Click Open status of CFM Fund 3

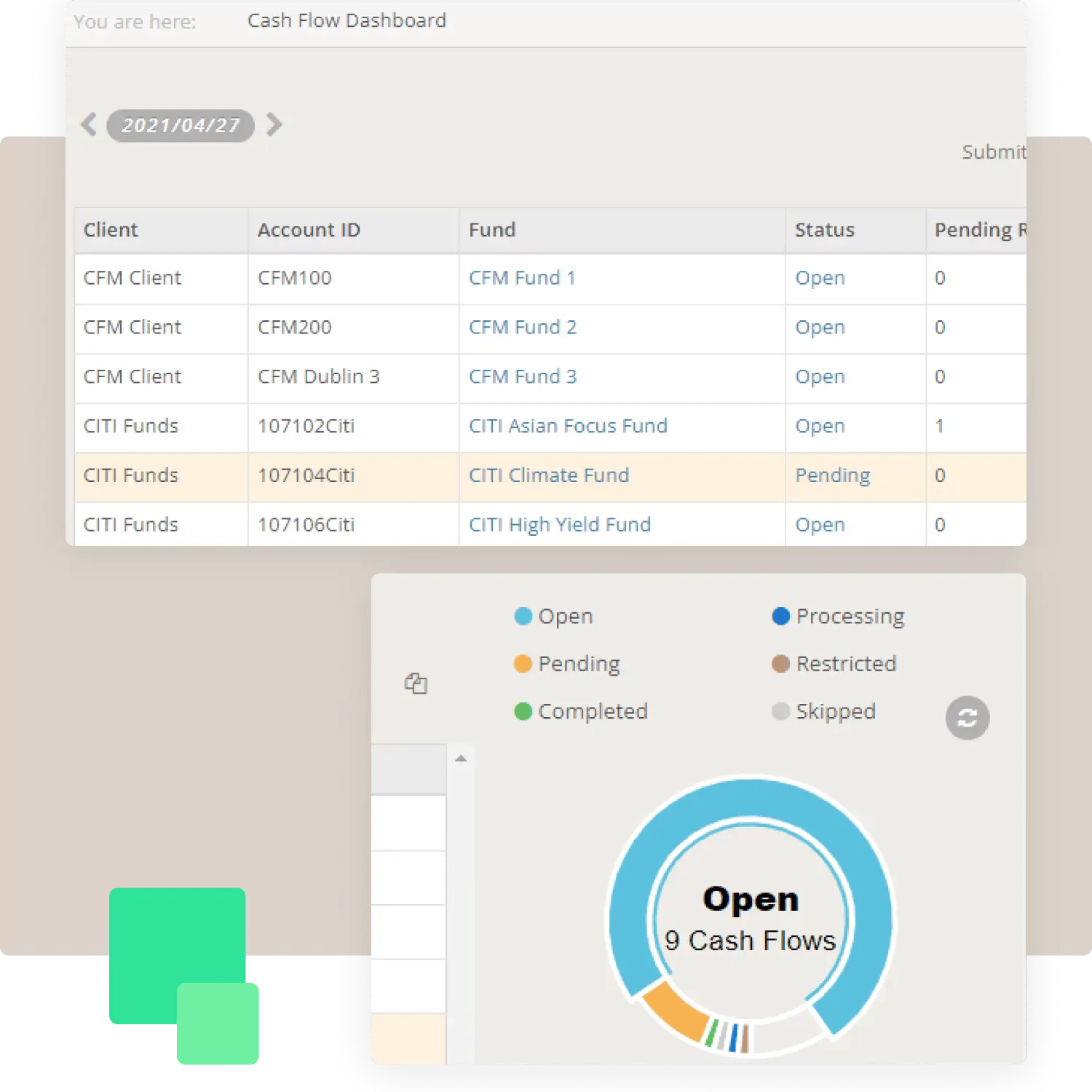tap(820, 378)
